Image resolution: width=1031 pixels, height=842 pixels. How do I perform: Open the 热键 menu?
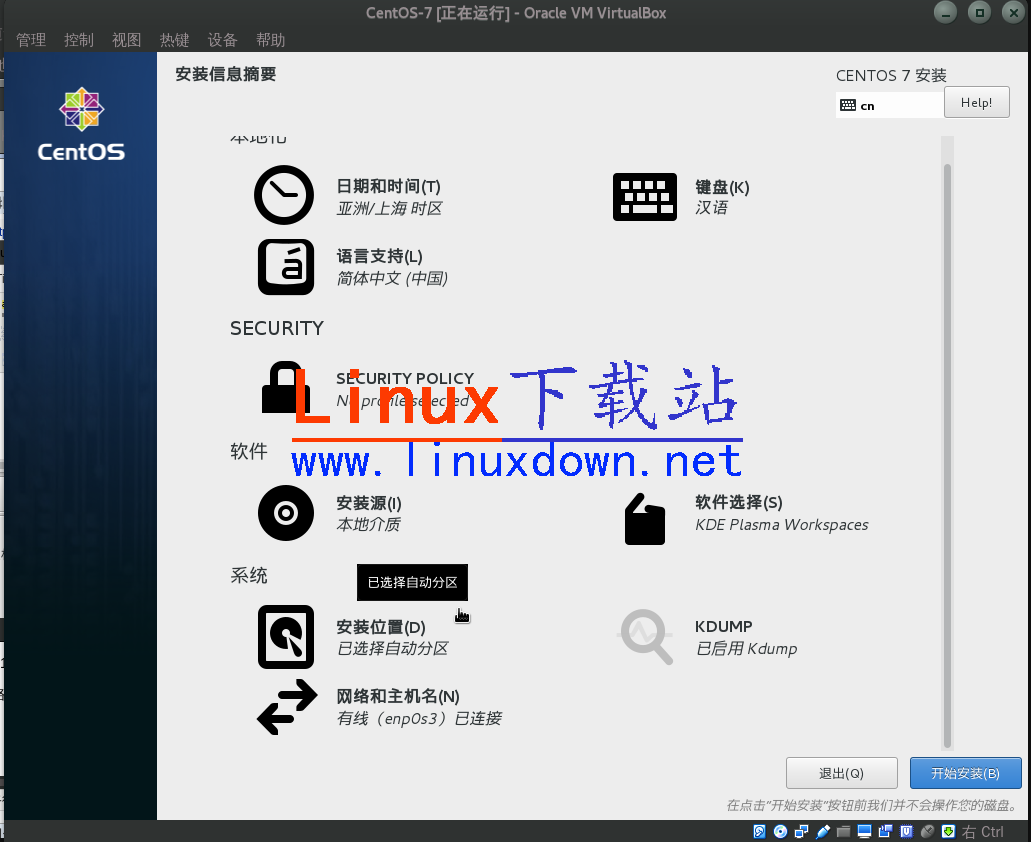tap(175, 40)
